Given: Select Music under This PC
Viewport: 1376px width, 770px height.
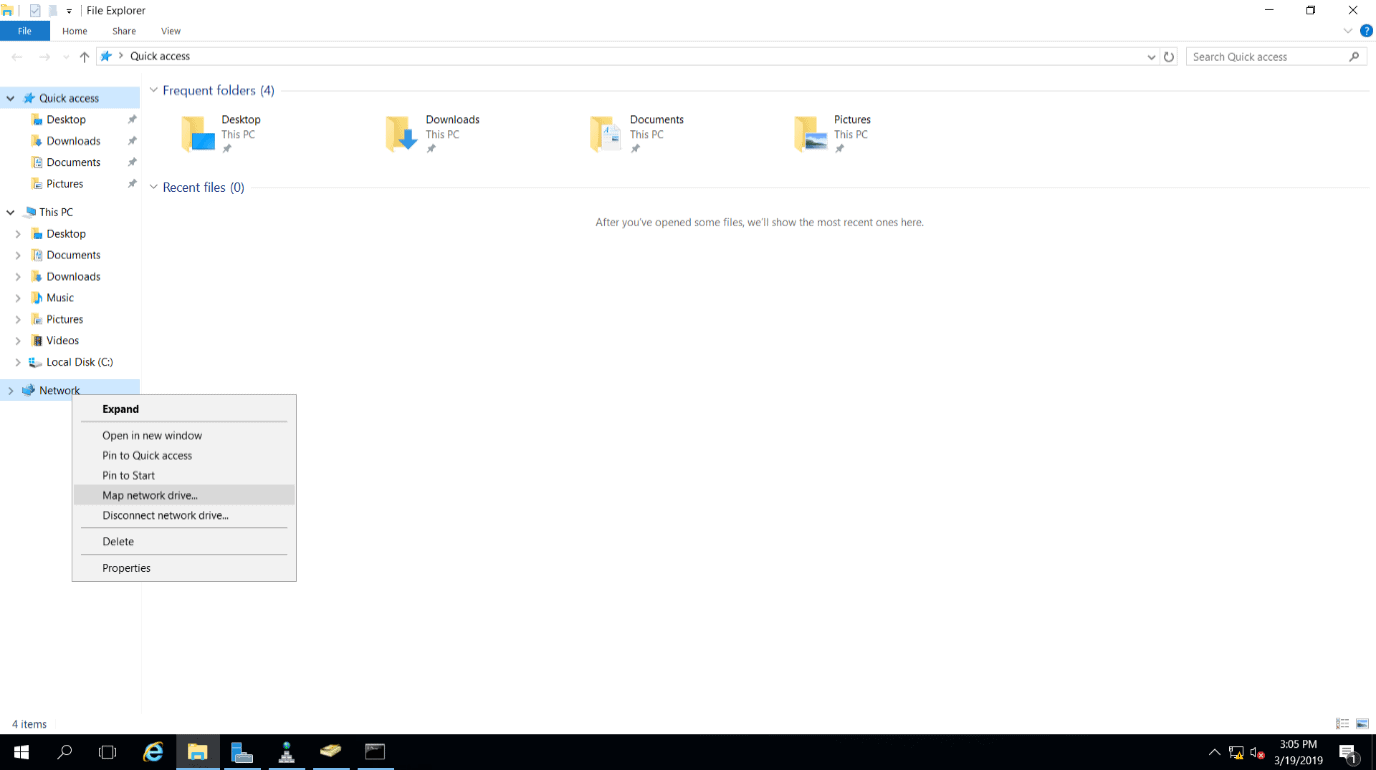Looking at the screenshot, I should click(x=60, y=298).
